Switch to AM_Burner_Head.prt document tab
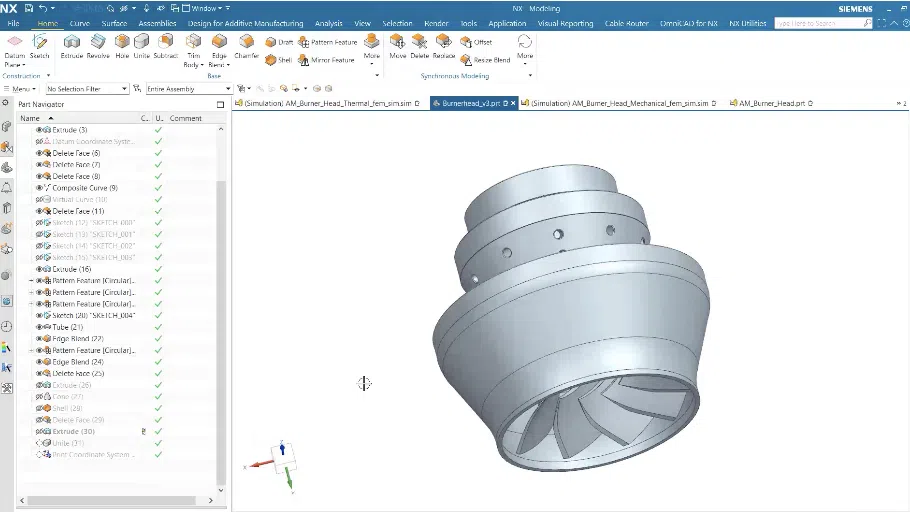Screen dimensions: 910x512 coord(771,103)
